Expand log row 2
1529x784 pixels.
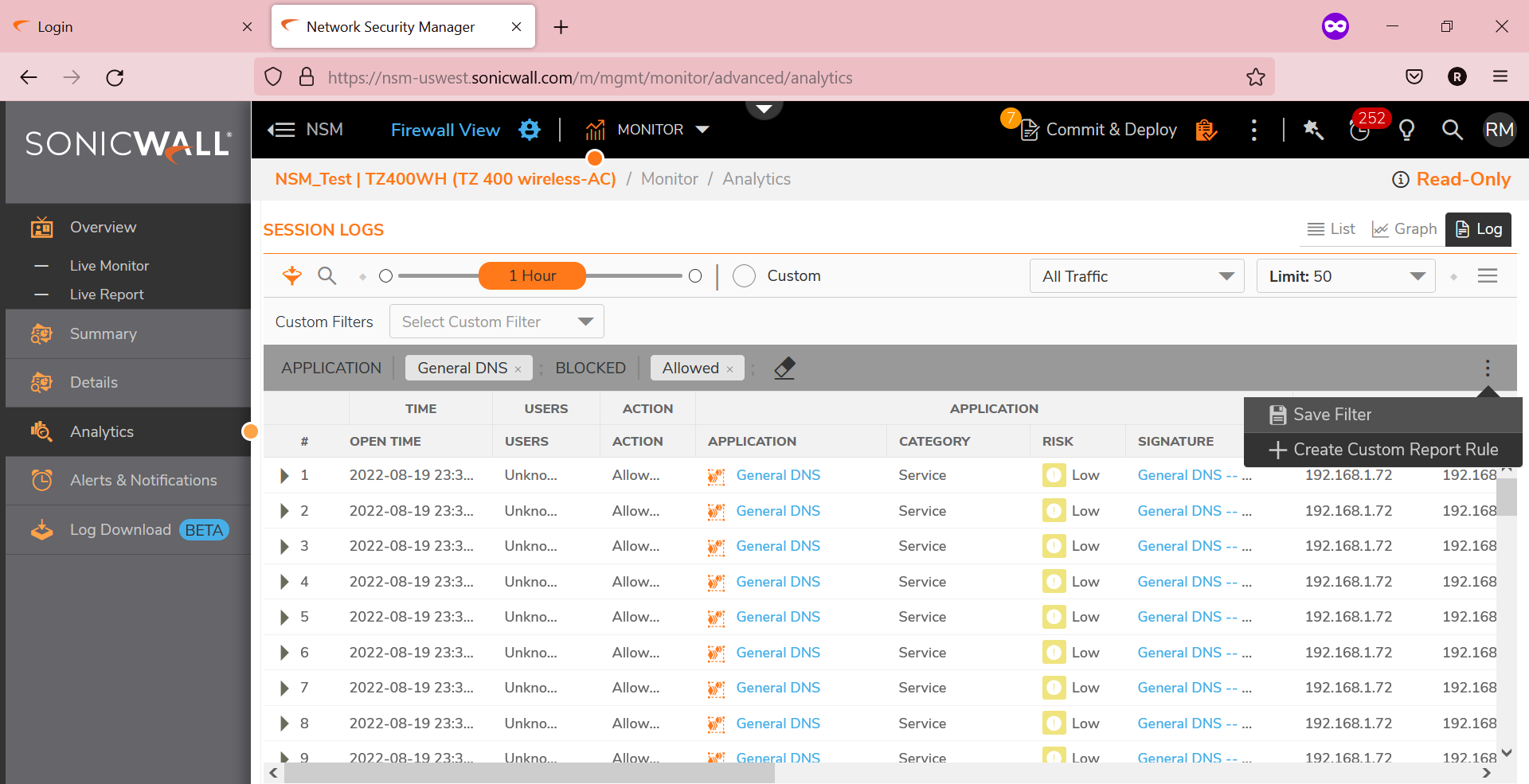pyautogui.click(x=284, y=511)
